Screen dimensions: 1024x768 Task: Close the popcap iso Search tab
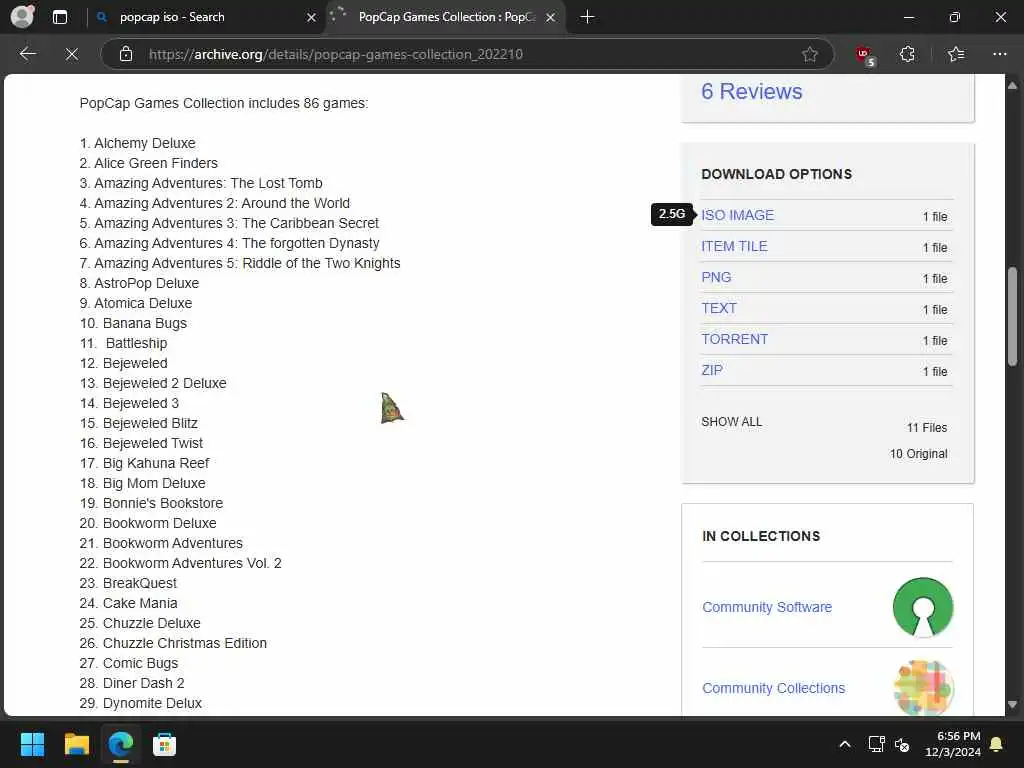312,18
